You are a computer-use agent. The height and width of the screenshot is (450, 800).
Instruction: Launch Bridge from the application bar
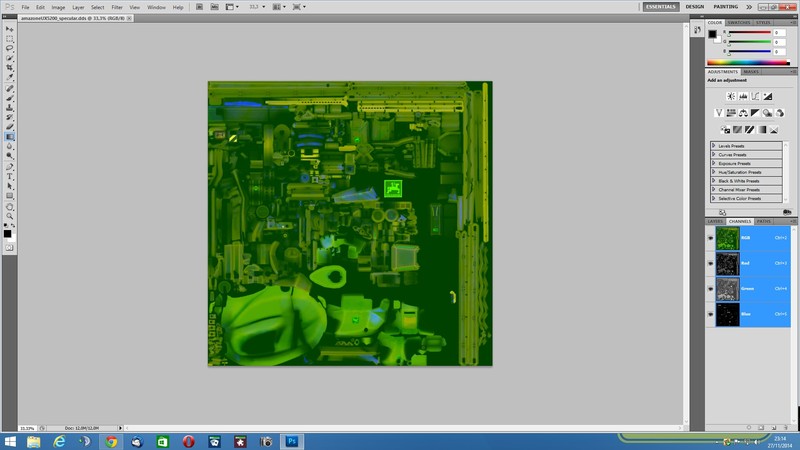(x=200, y=7)
